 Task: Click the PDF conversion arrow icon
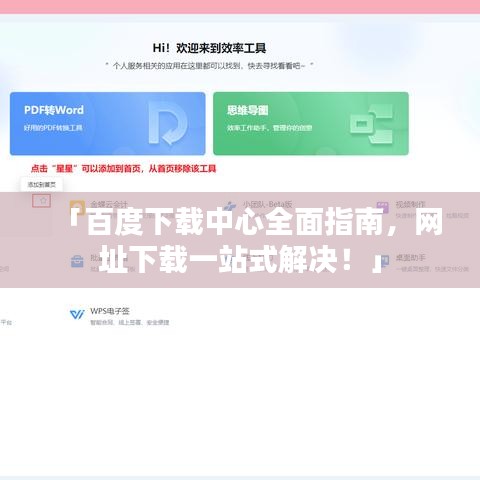(x=168, y=124)
